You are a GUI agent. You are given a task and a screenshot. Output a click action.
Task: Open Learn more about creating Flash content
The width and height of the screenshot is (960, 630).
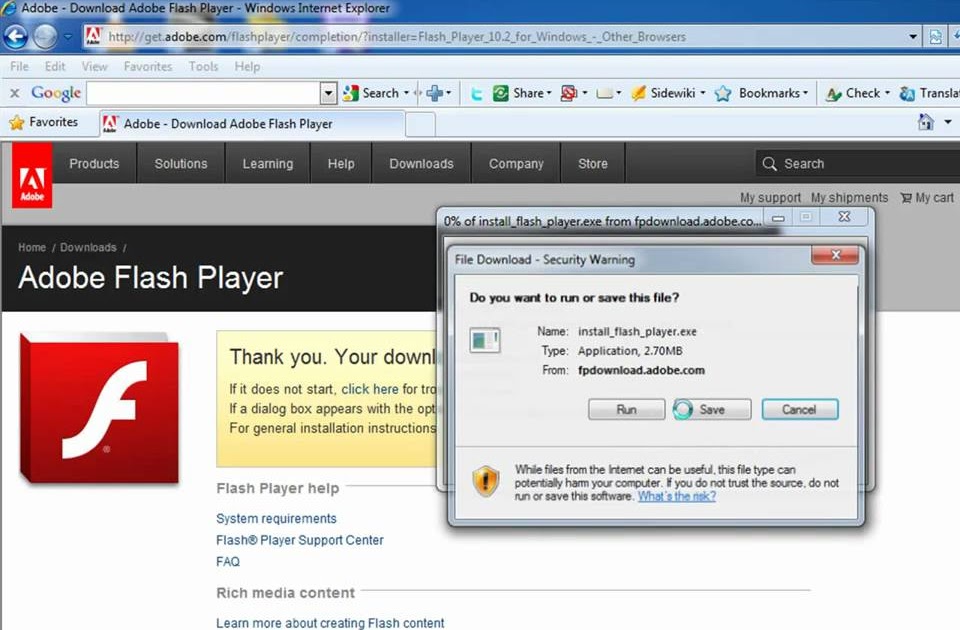pyautogui.click(x=330, y=623)
